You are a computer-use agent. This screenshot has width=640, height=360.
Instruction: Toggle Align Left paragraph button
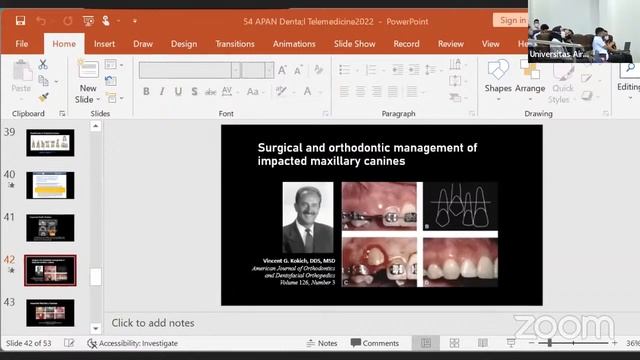pos(344,91)
